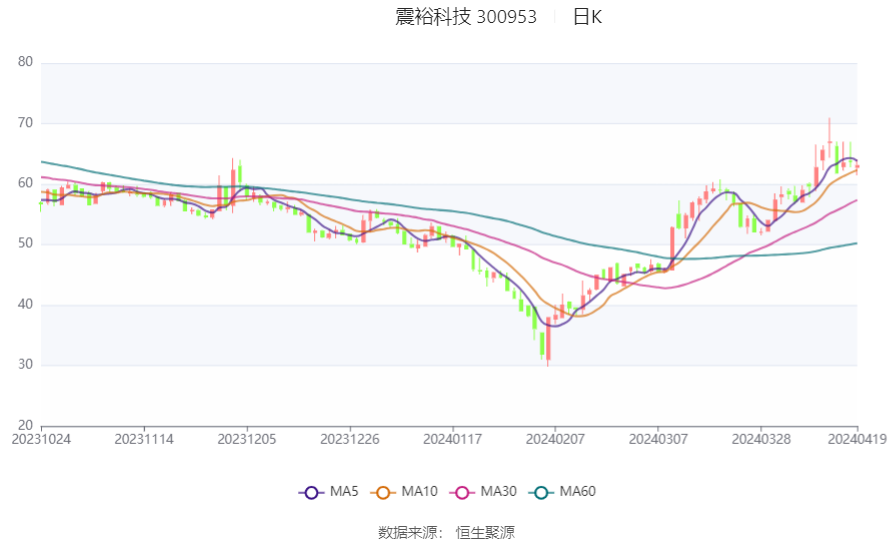Click the 日K label in title

(x=587, y=17)
